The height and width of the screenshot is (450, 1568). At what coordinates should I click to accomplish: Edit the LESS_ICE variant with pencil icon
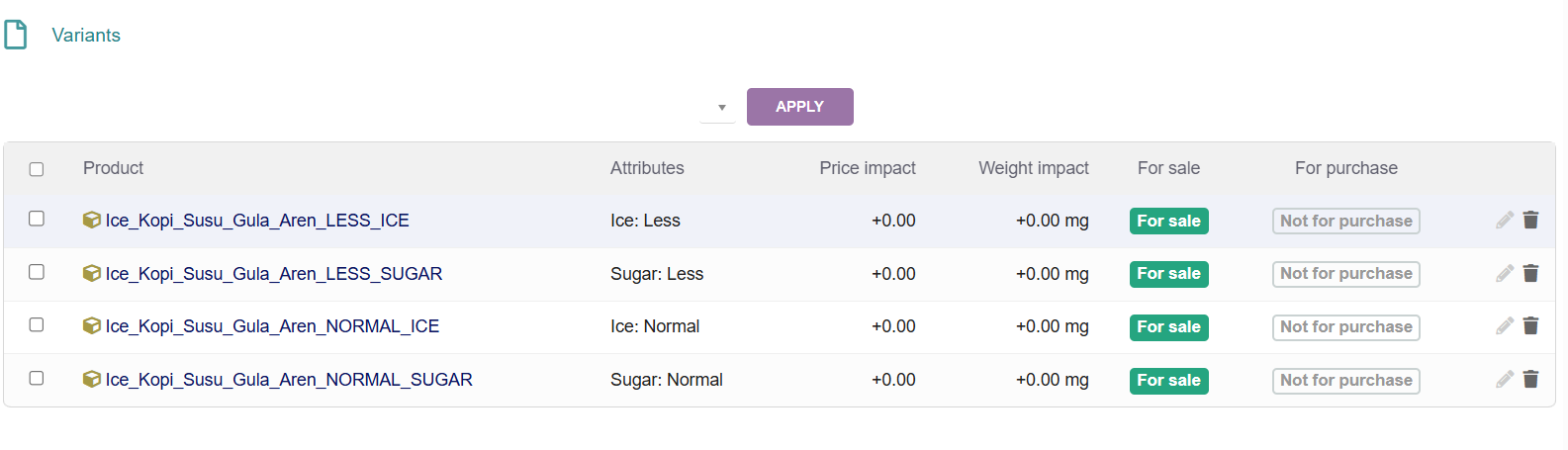click(x=1505, y=221)
